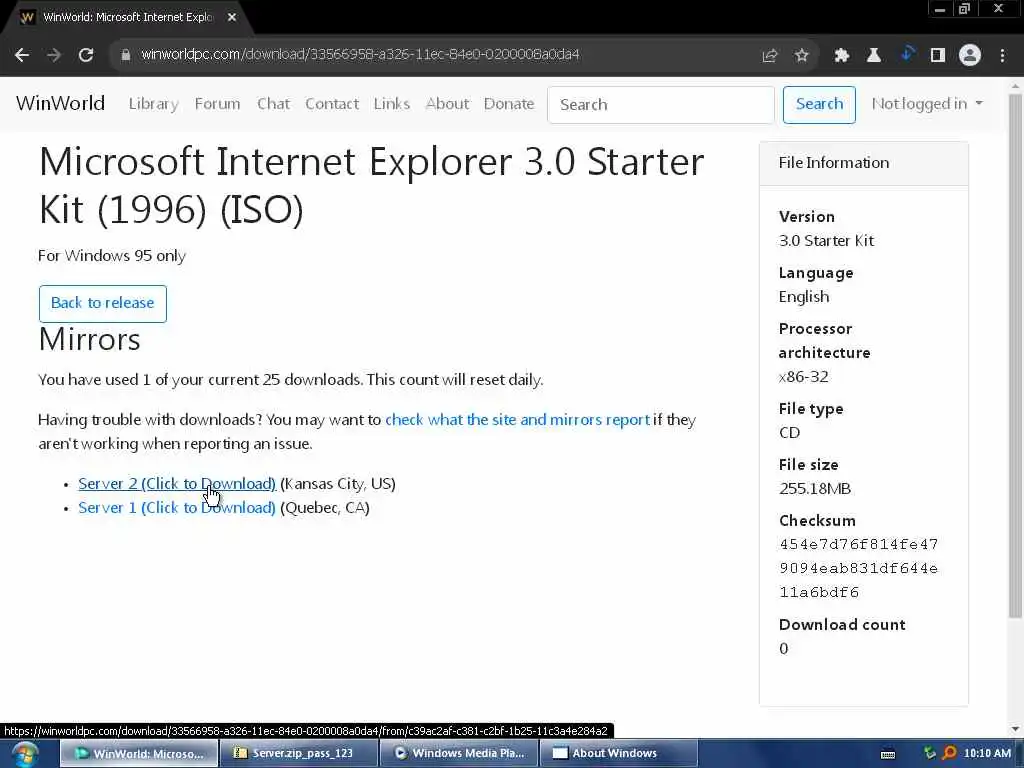Share this page via share icon
1024x768 pixels.
point(770,56)
